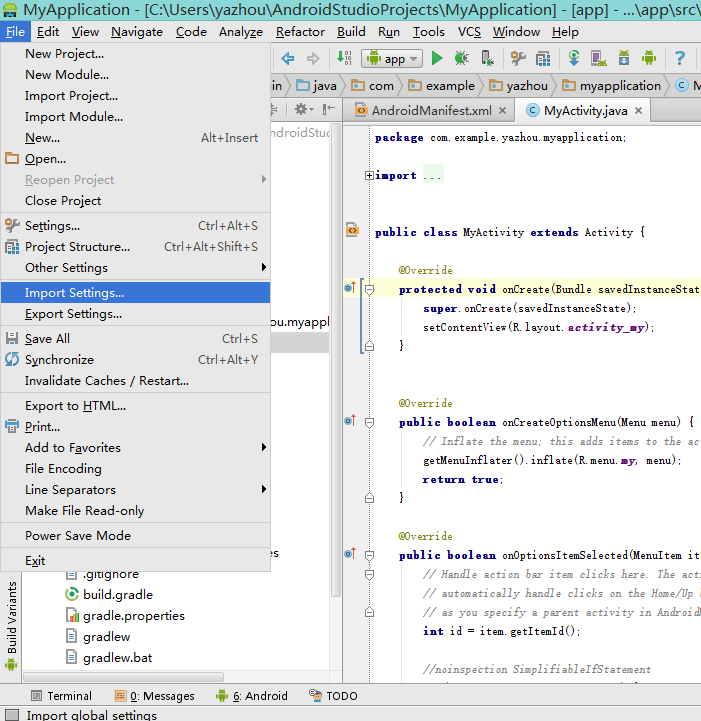
Task: Select Import Settings... menu entry
Action: click(135, 292)
